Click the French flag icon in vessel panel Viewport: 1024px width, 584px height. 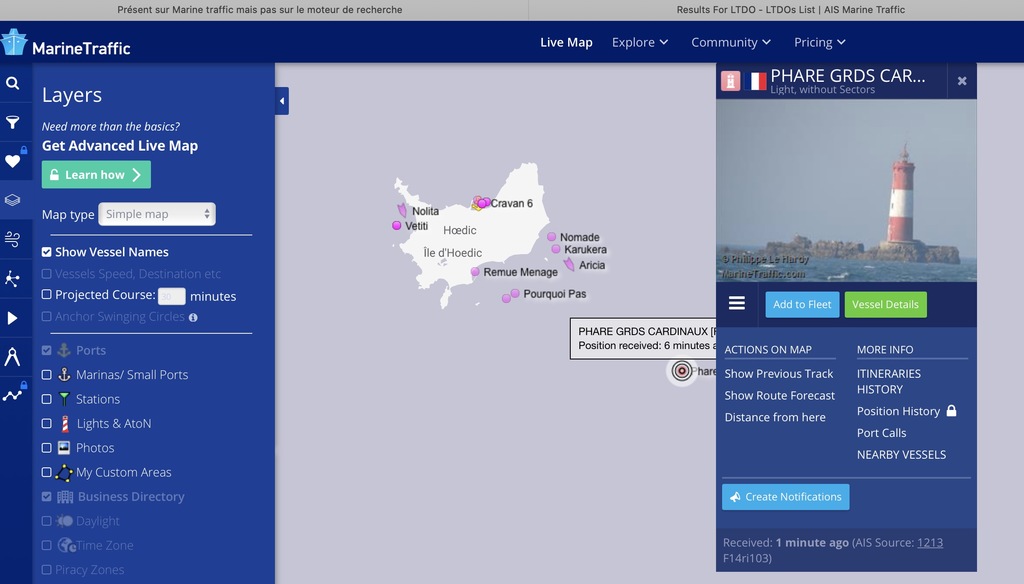click(x=755, y=82)
